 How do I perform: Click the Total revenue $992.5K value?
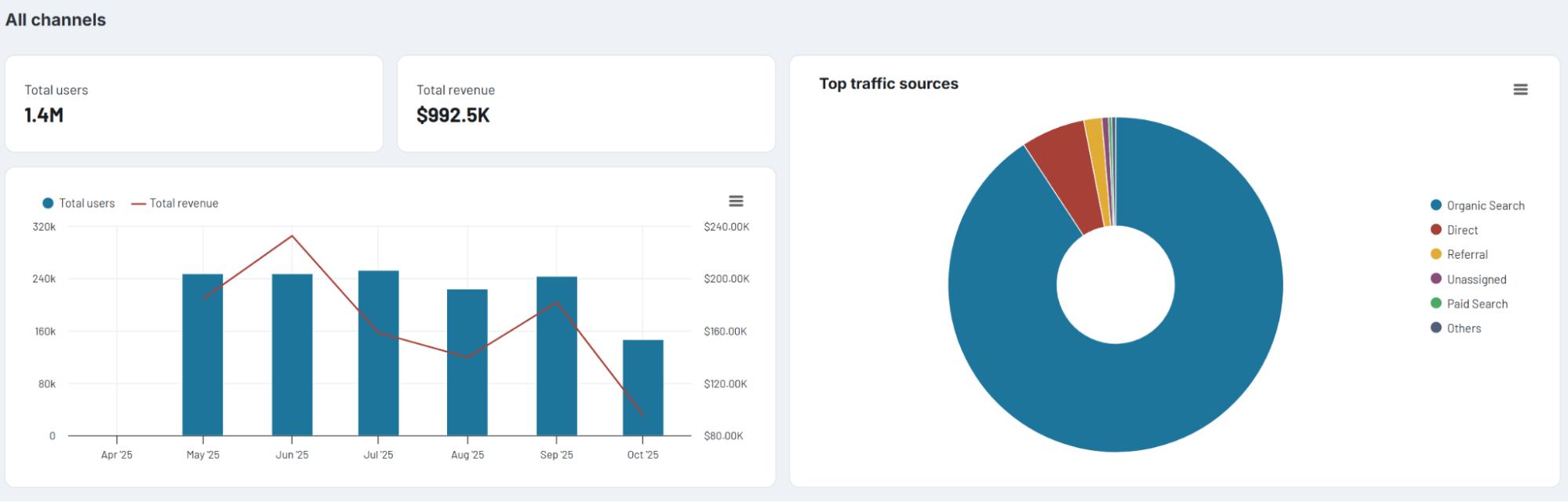453,115
